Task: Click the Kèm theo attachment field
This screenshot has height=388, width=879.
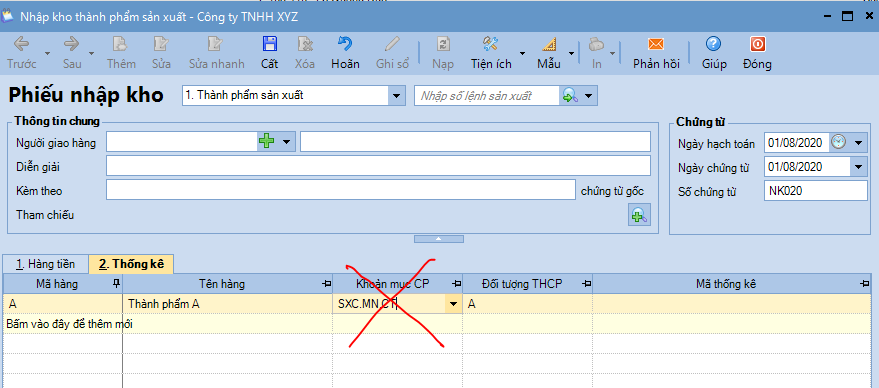Action: (x=341, y=190)
